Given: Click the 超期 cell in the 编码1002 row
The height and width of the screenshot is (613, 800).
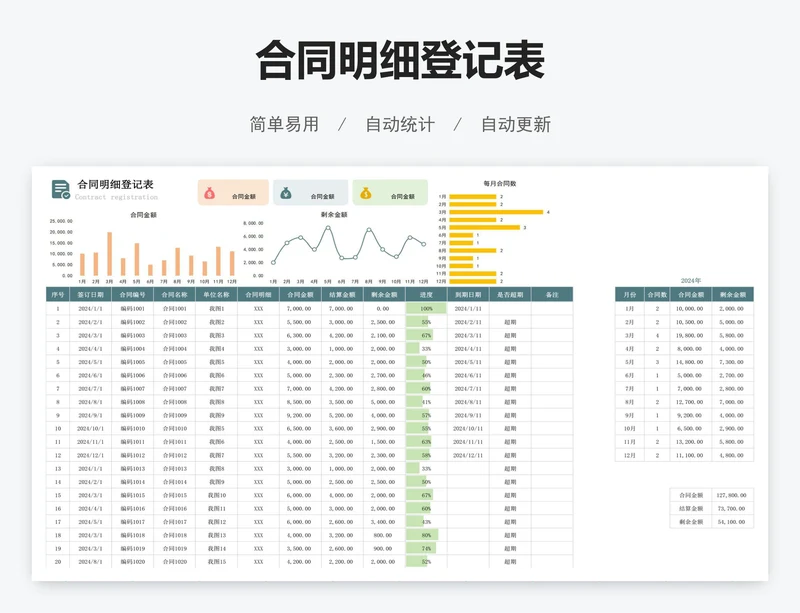Looking at the screenshot, I should [x=510, y=322].
